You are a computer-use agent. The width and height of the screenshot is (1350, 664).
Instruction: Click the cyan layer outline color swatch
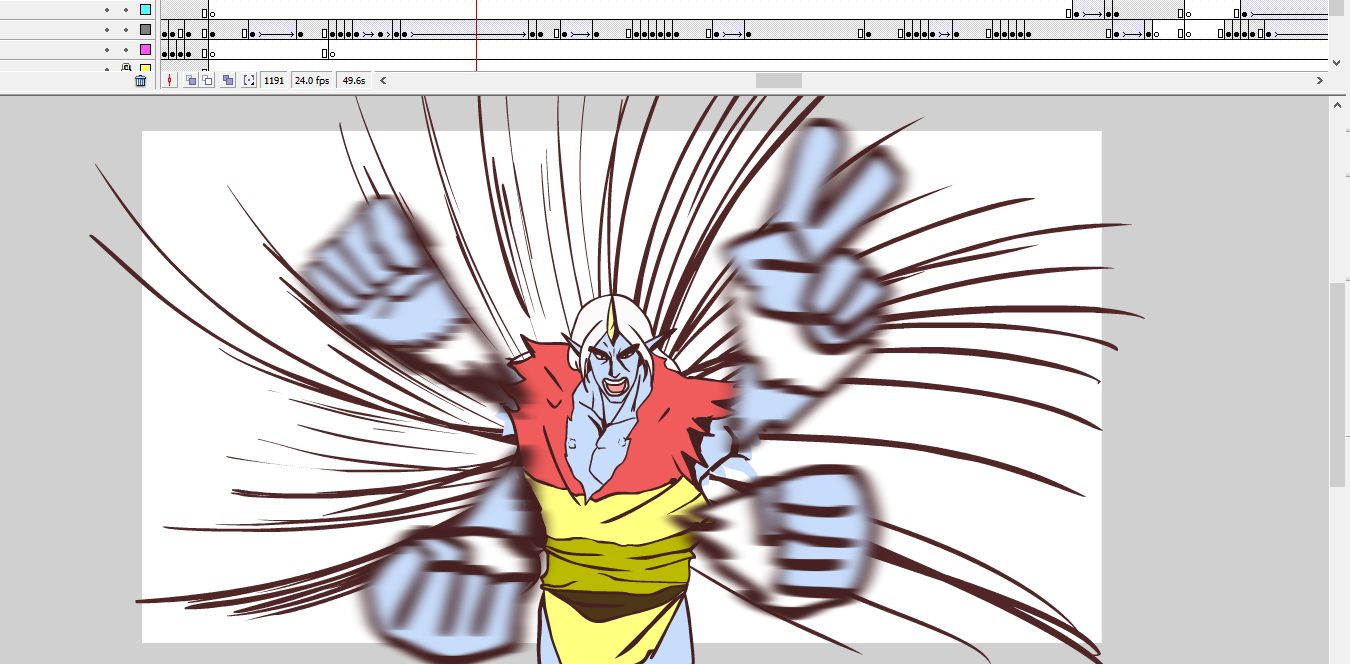tap(146, 10)
